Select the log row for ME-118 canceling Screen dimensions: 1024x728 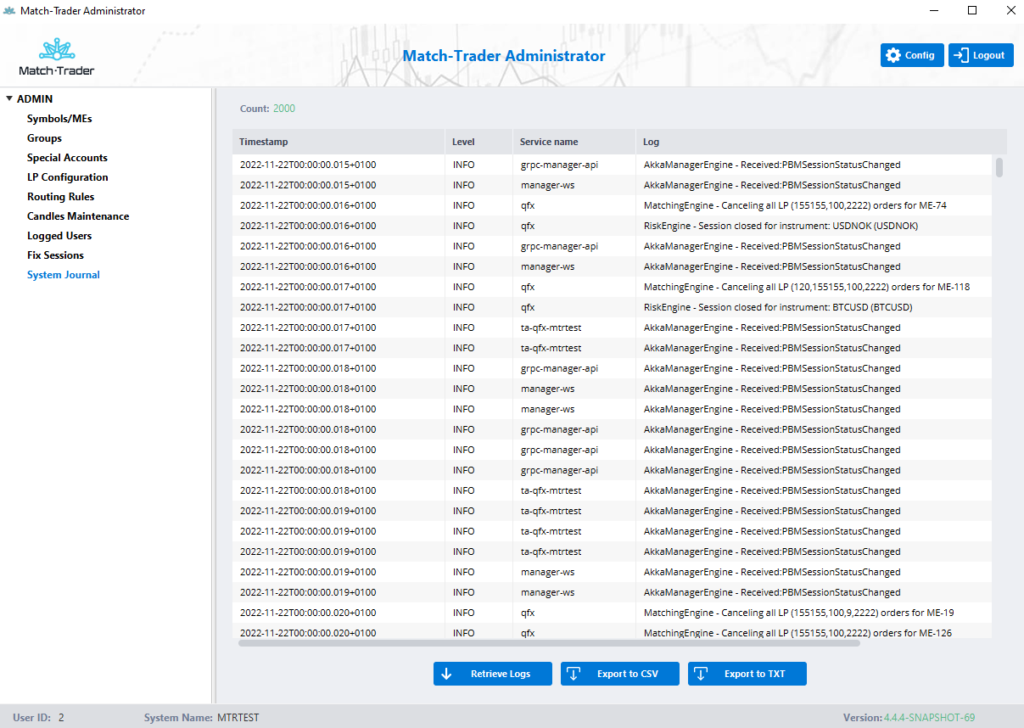tap(612, 287)
